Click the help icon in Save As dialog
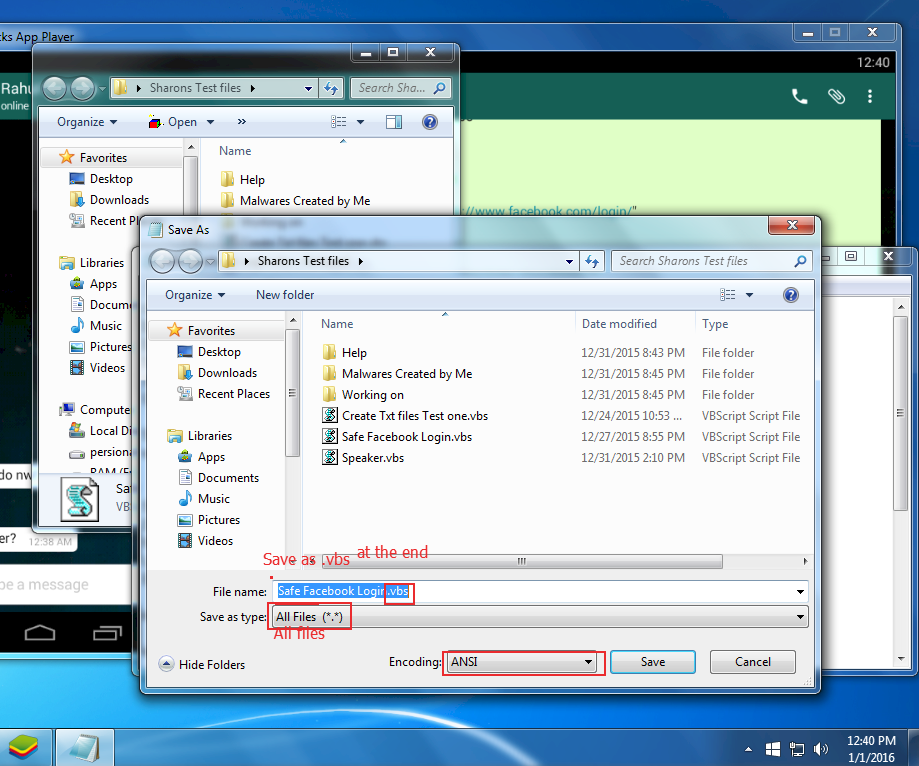Screen dimensions: 919x766 tap(791, 295)
